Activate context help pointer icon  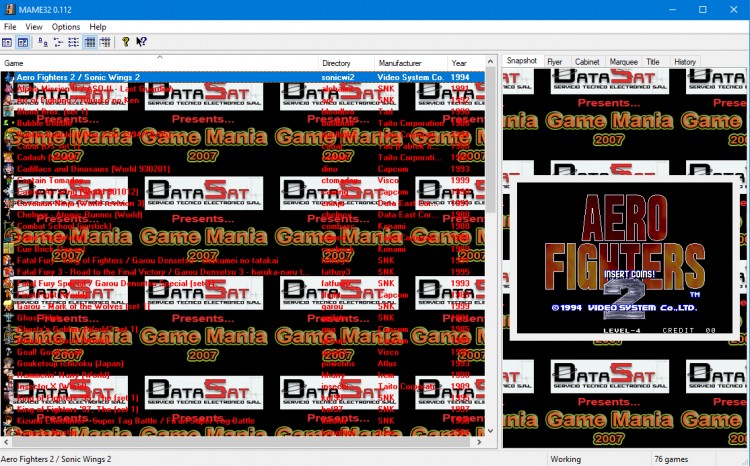[141, 42]
